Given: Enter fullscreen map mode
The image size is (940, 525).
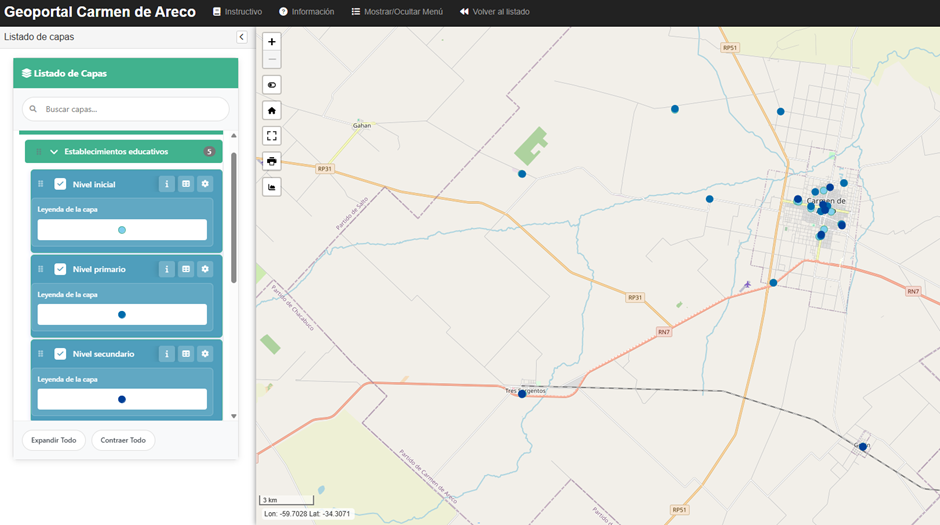Looking at the screenshot, I should pos(272,135).
